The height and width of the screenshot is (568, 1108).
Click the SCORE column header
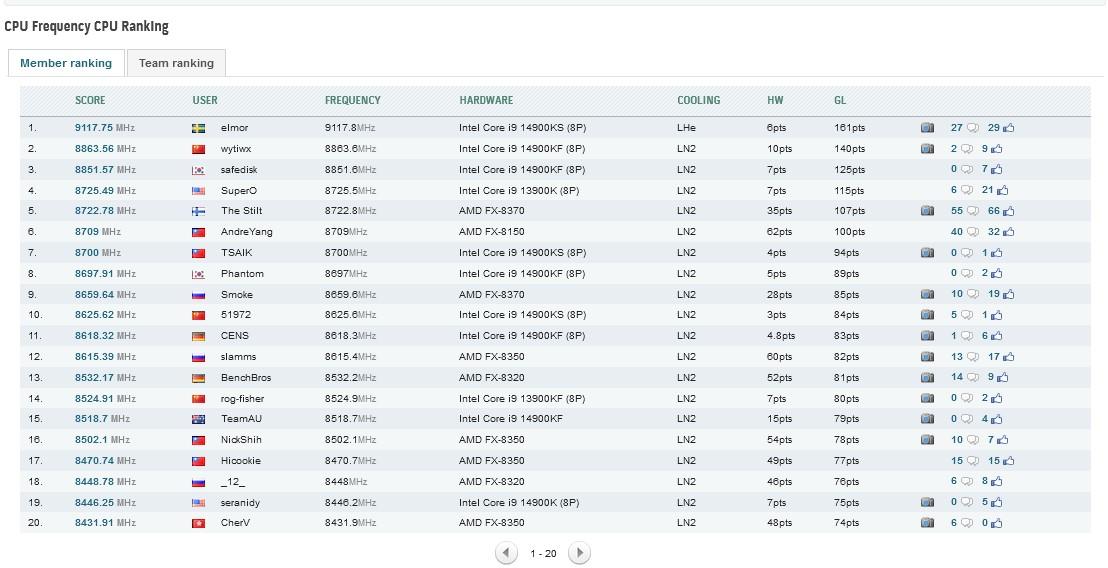click(90, 100)
